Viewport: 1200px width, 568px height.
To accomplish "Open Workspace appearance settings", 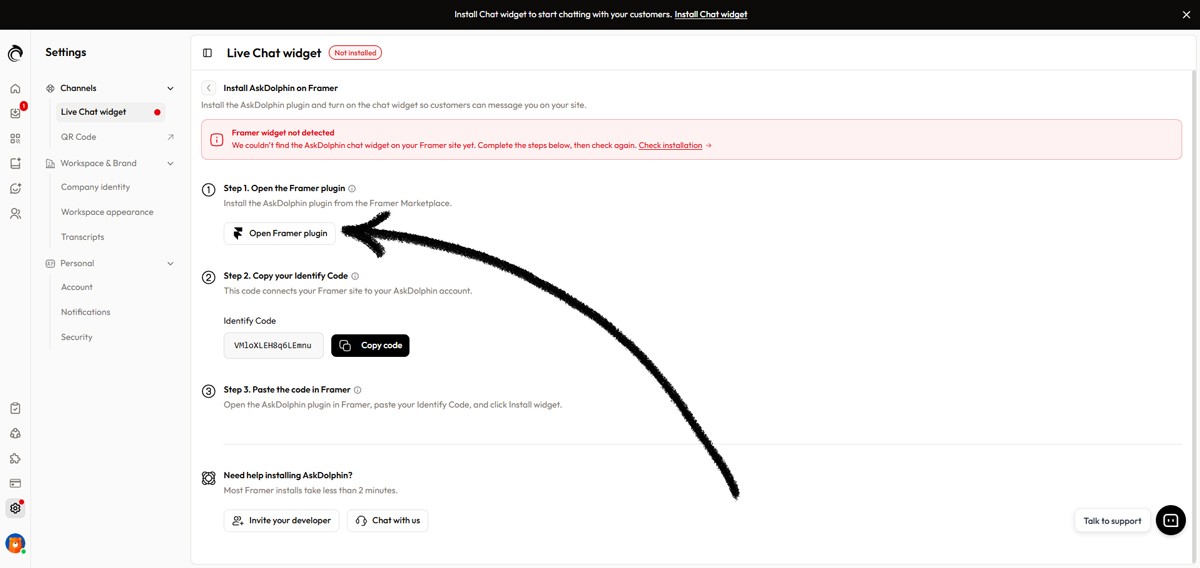I will tap(107, 212).
